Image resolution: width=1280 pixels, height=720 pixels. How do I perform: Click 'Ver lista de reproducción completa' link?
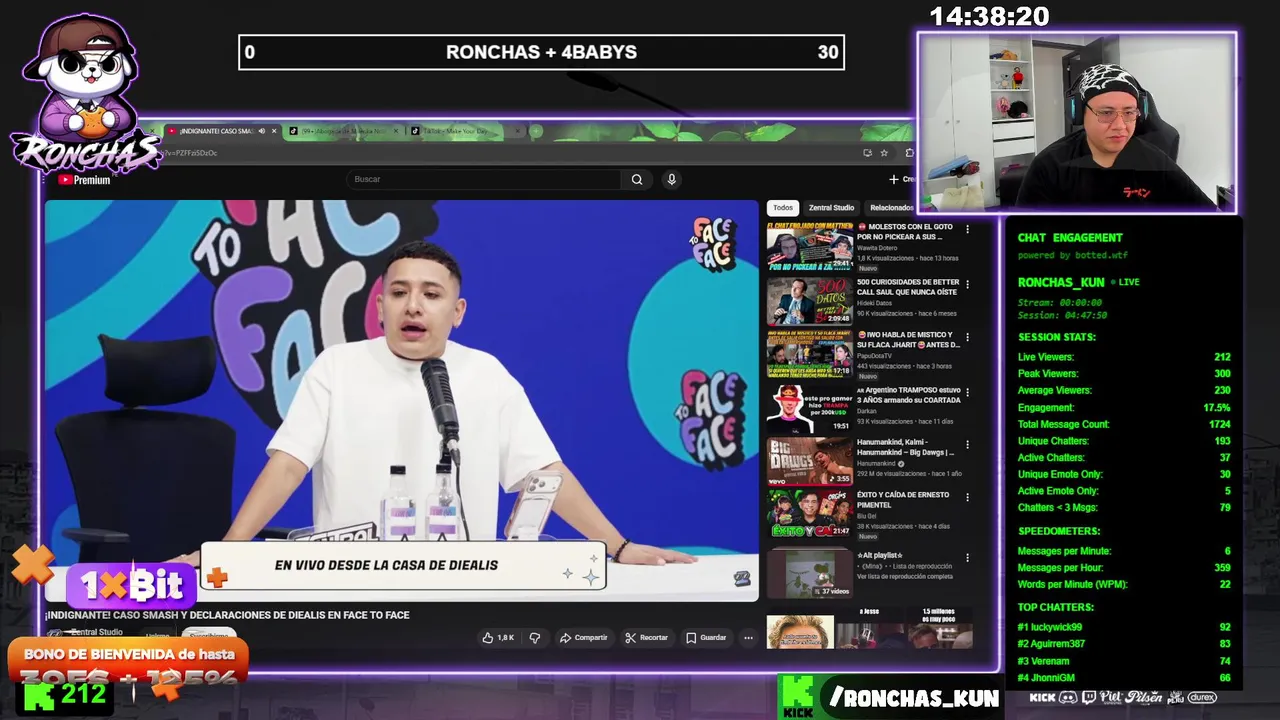point(905,577)
